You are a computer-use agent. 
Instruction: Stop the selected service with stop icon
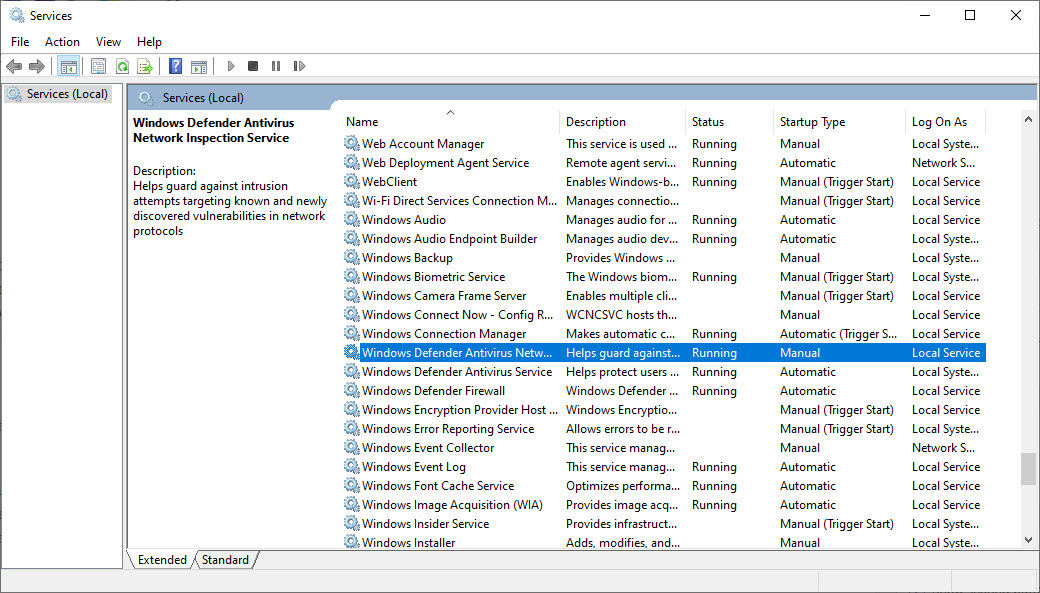[x=253, y=66]
